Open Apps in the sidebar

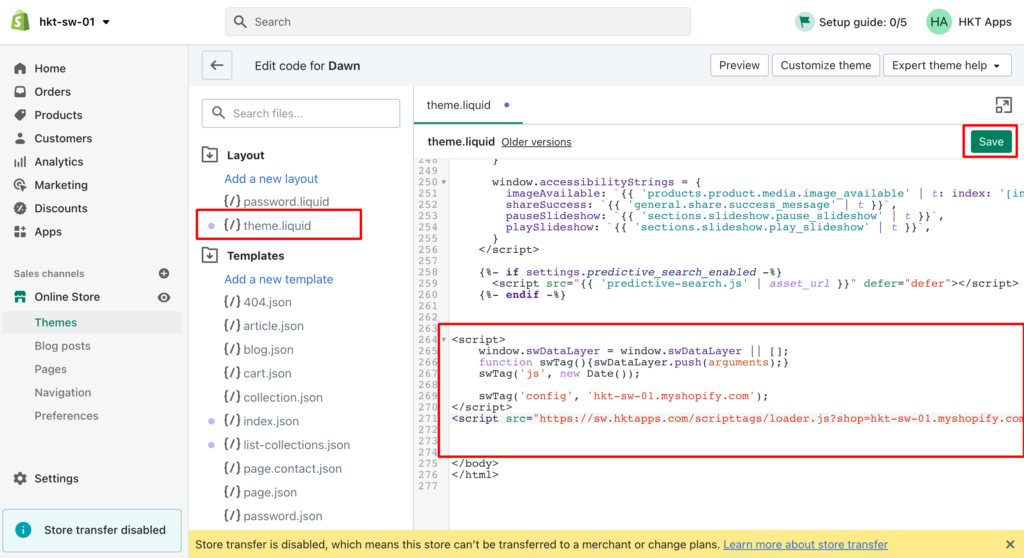(x=48, y=231)
